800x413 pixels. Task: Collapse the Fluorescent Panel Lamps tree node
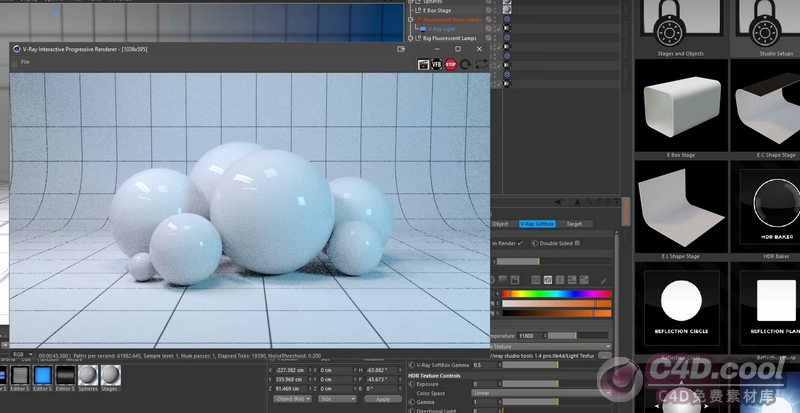(410, 20)
